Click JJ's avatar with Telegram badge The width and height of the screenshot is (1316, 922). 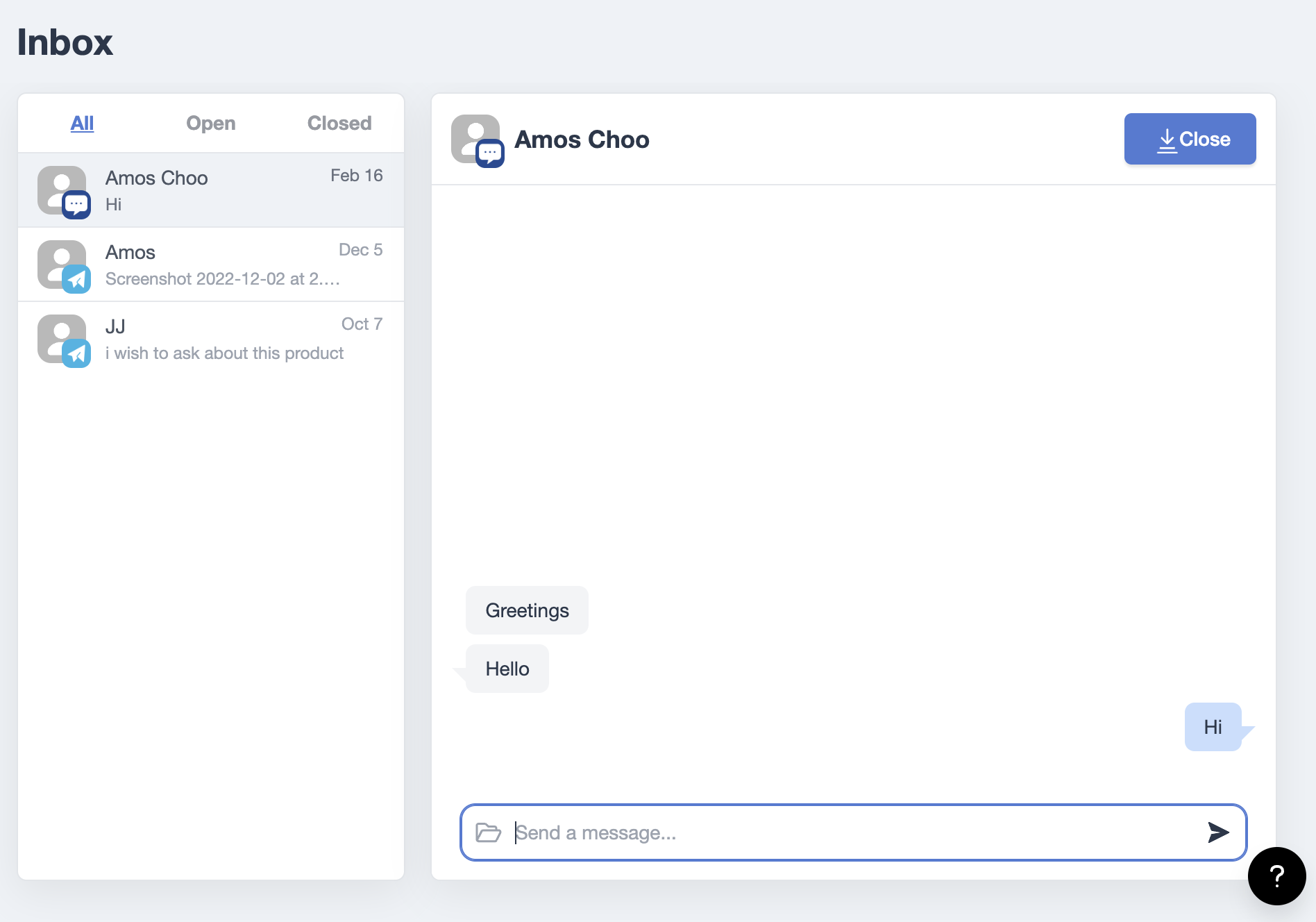[x=64, y=341]
